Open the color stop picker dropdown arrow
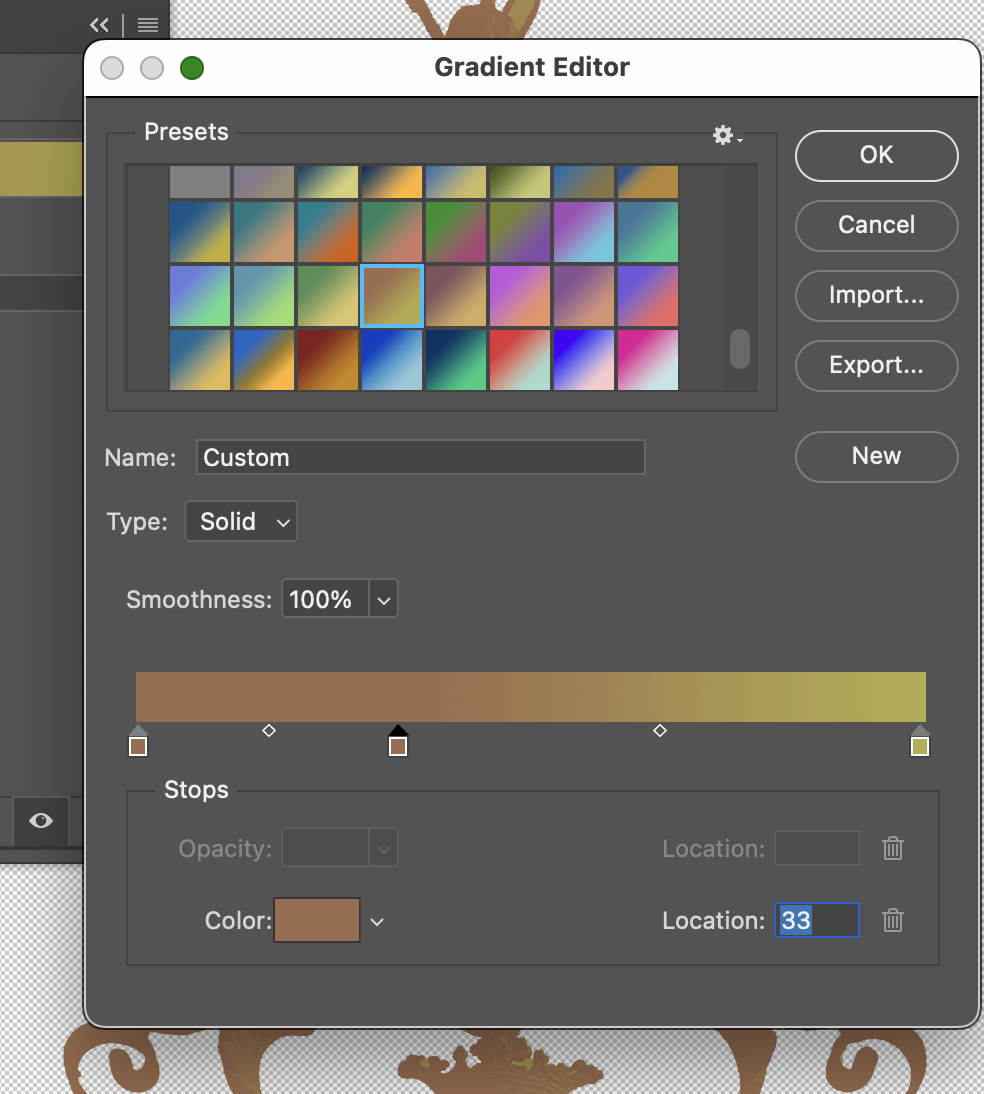The height and width of the screenshot is (1094, 984). pyautogui.click(x=377, y=920)
